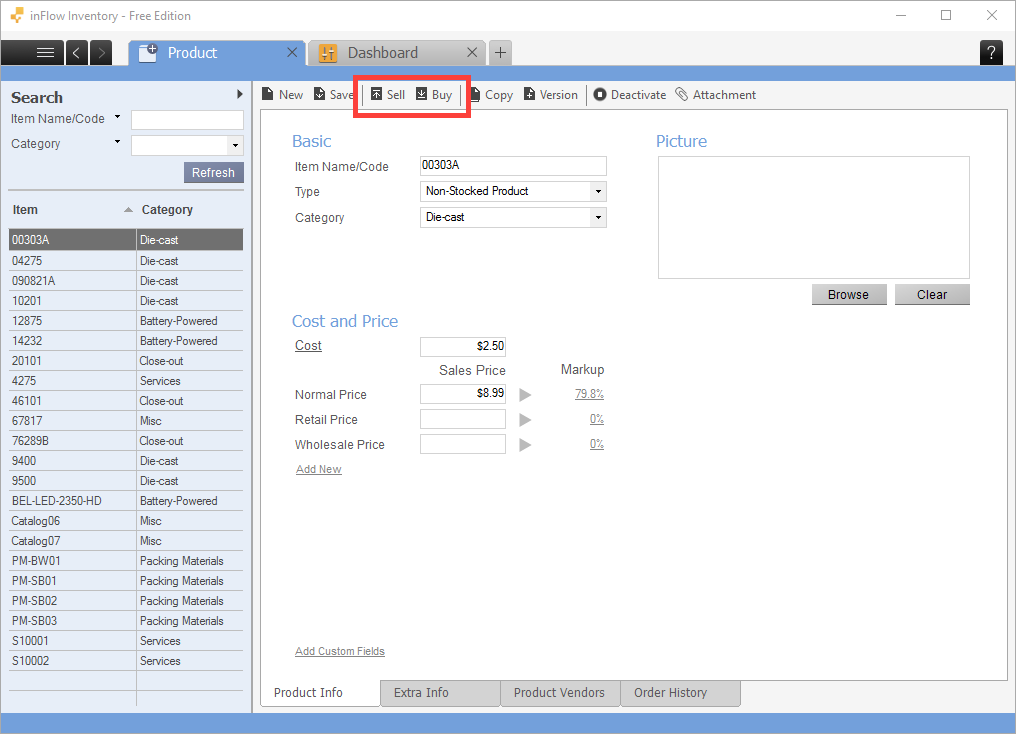Open the product Category dropdown
This screenshot has width=1016, height=734.
point(598,217)
